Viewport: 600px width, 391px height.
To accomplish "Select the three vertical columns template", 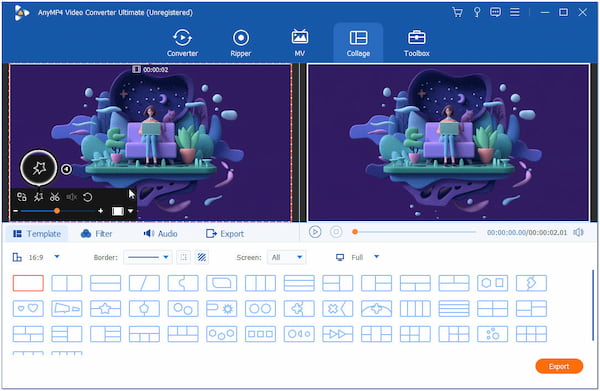I will tap(260, 283).
